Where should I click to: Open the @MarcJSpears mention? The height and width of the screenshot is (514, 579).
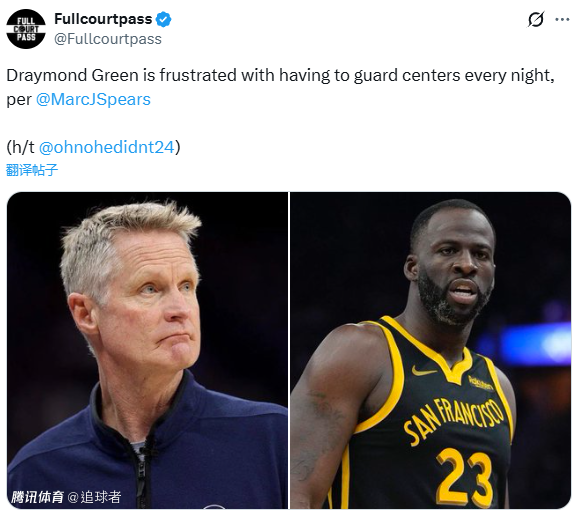pos(93,99)
